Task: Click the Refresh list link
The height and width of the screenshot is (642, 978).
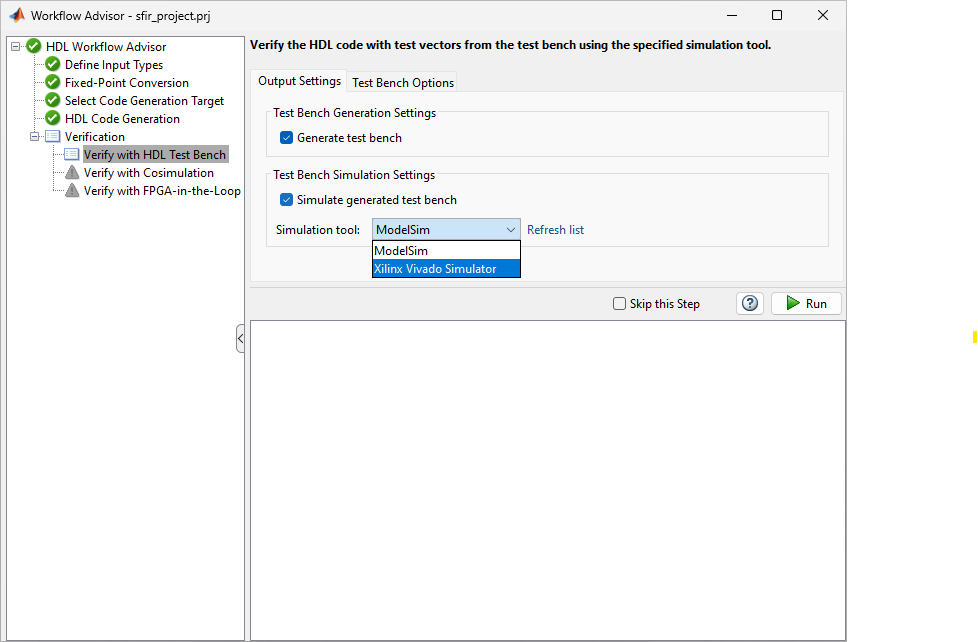Action: 555,230
